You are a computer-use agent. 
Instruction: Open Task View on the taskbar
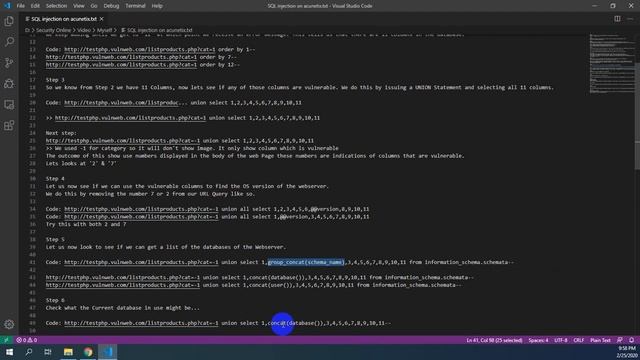pos(48,352)
